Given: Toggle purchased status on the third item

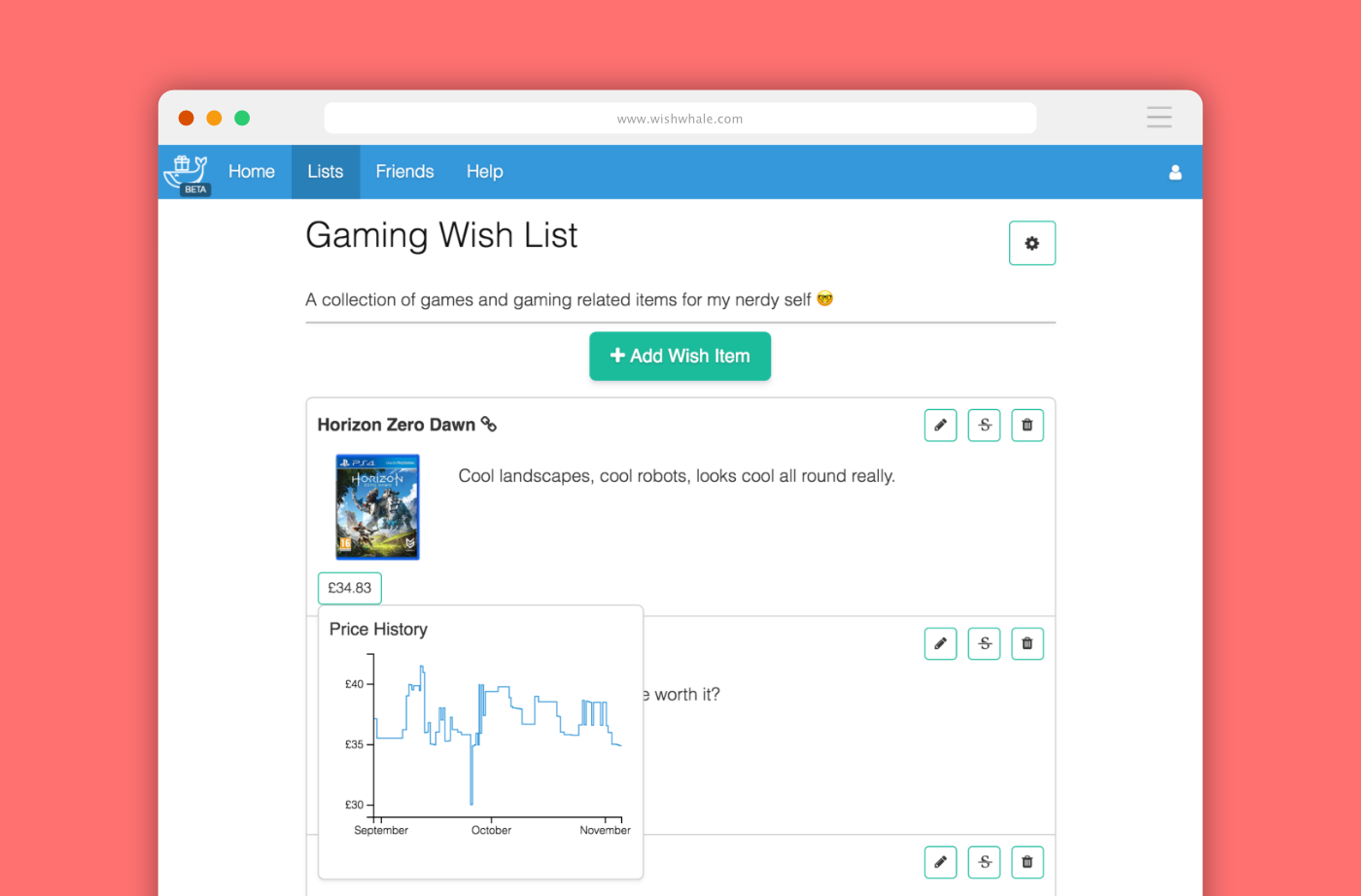Looking at the screenshot, I should click(983, 862).
